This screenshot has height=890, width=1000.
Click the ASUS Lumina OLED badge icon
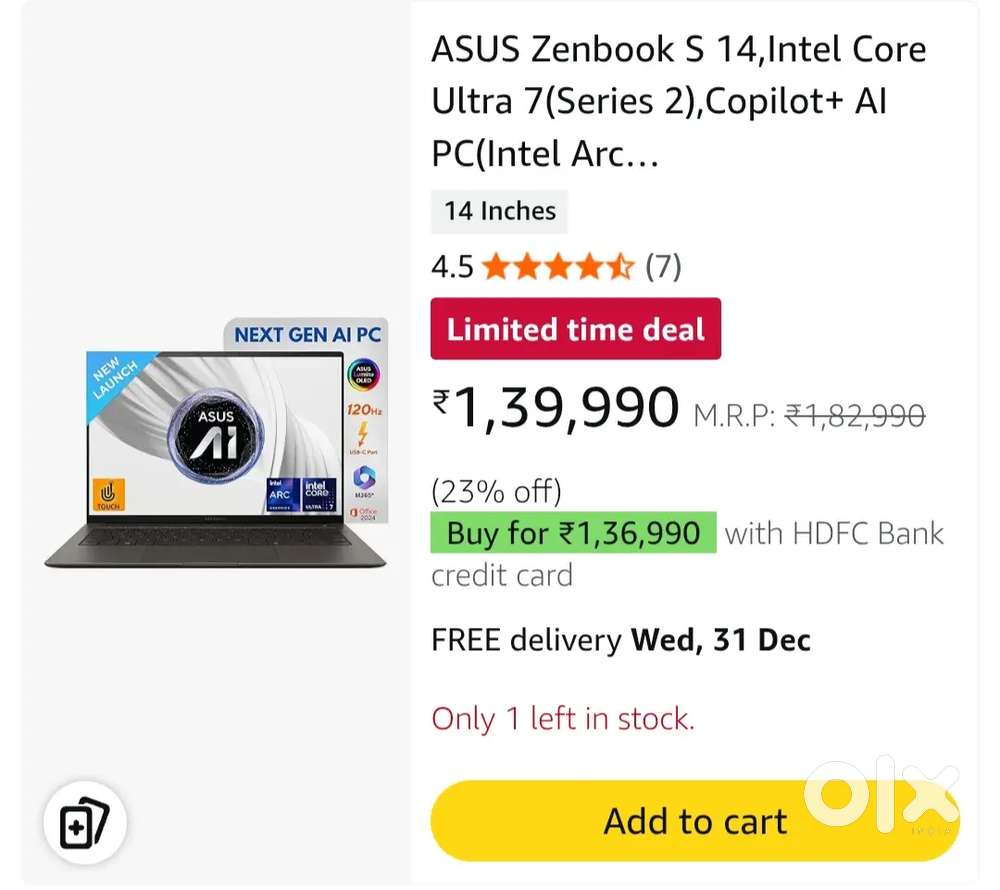[x=364, y=376]
